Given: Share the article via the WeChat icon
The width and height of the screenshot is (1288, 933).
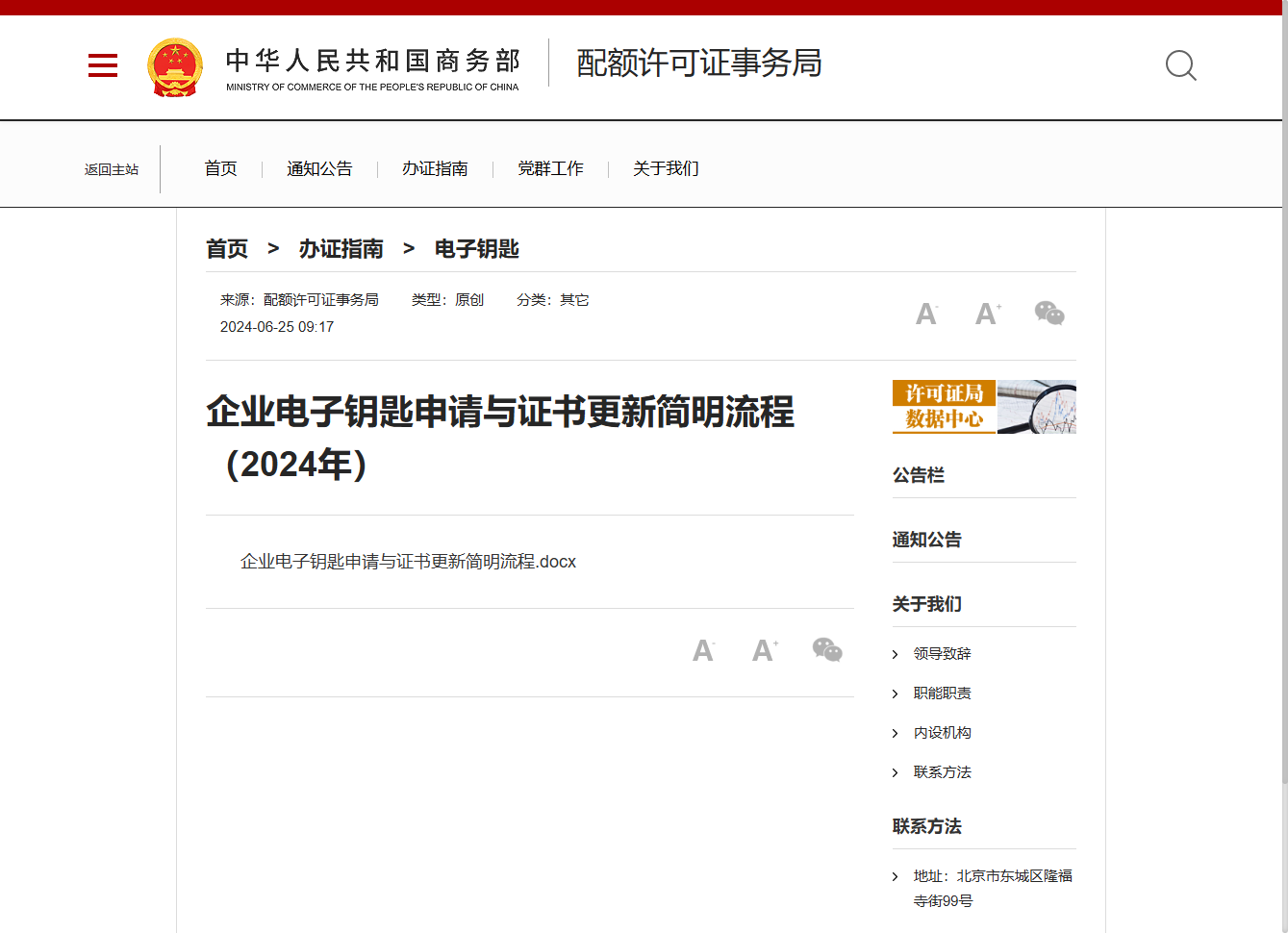Looking at the screenshot, I should tap(1049, 313).
